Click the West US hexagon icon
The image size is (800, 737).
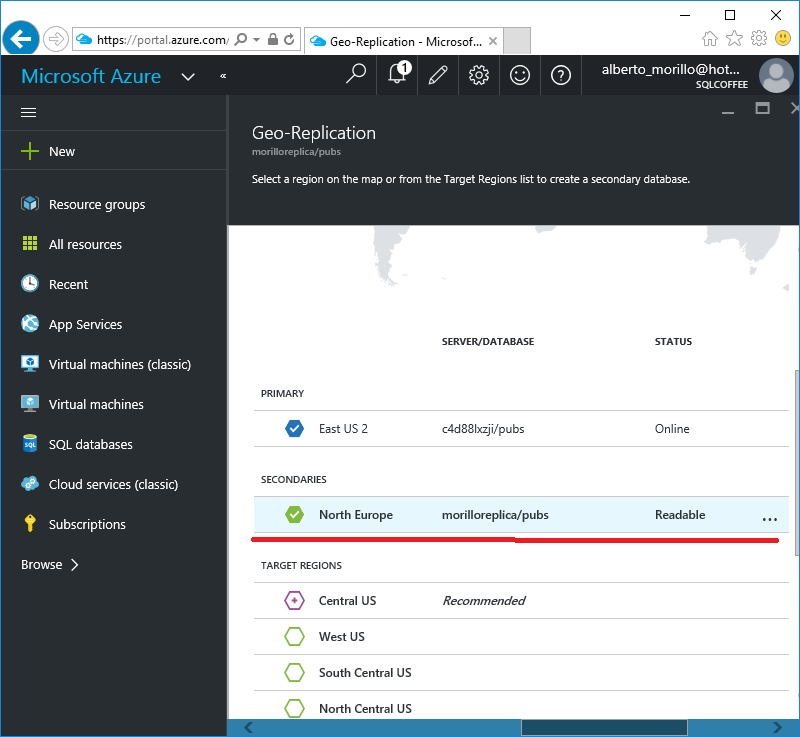tap(294, 637)
